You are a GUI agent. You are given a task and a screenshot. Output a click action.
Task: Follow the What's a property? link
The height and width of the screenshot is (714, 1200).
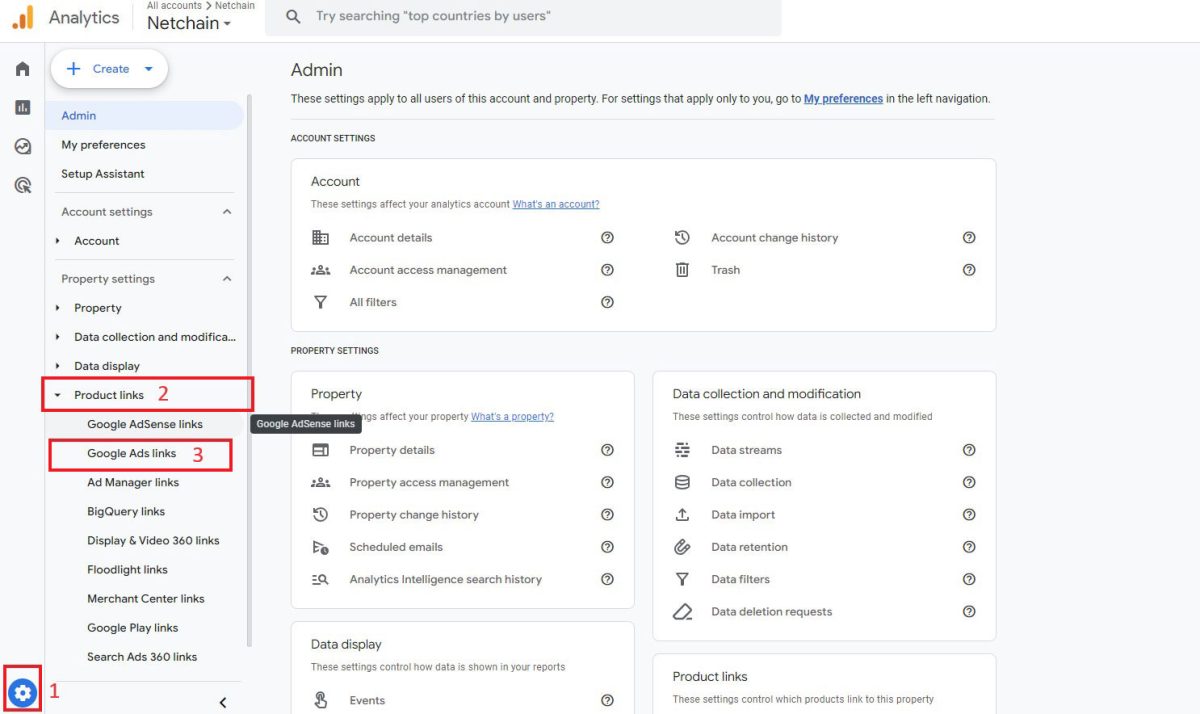(512, 416)
